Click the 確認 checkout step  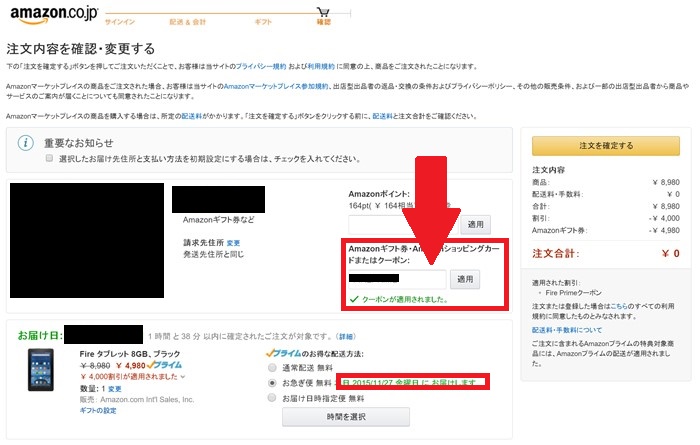[324, 22]
